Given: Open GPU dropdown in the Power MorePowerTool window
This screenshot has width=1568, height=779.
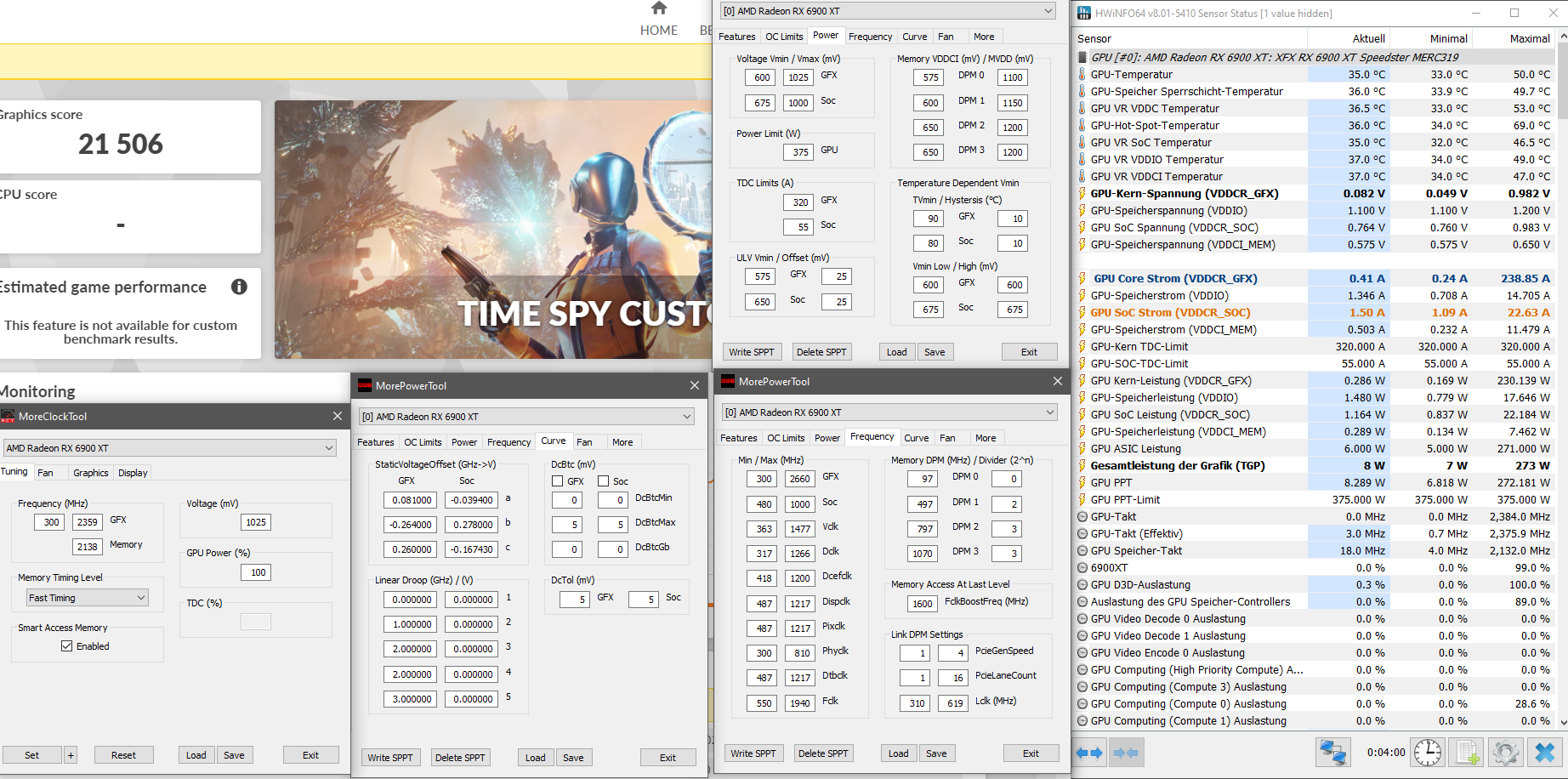Looking at the screenshot, I should 888,11.
